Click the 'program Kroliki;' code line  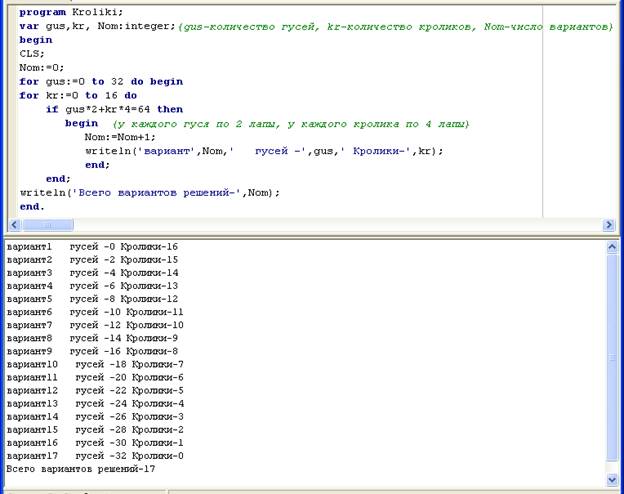[71, 12]
